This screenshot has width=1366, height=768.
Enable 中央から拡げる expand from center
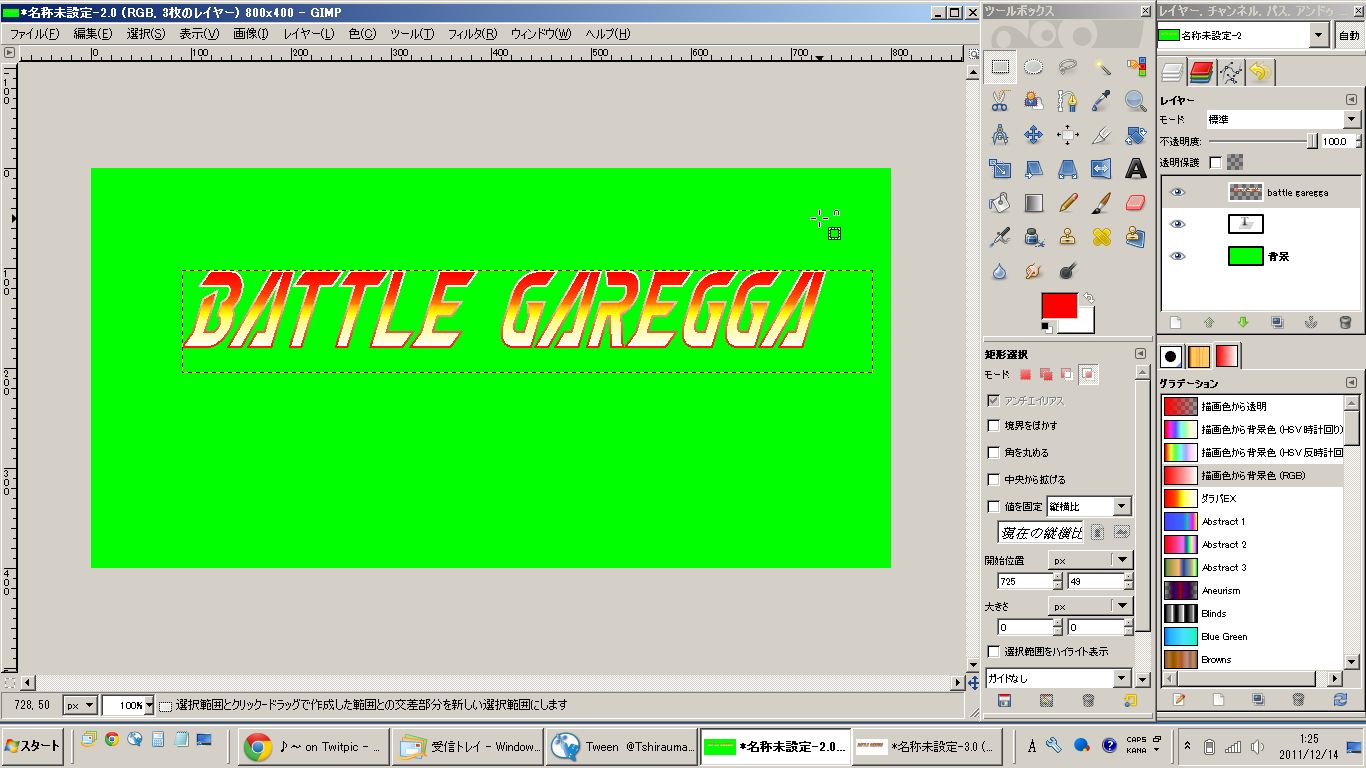994,479
